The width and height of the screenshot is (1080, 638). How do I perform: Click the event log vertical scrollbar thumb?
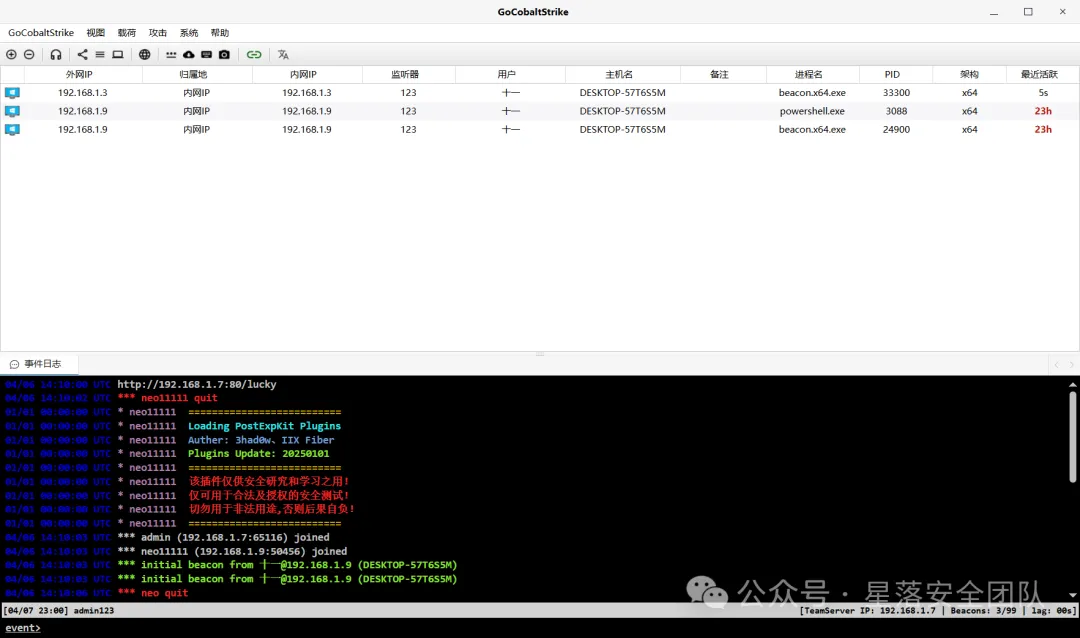click(x=1073, y=437)
